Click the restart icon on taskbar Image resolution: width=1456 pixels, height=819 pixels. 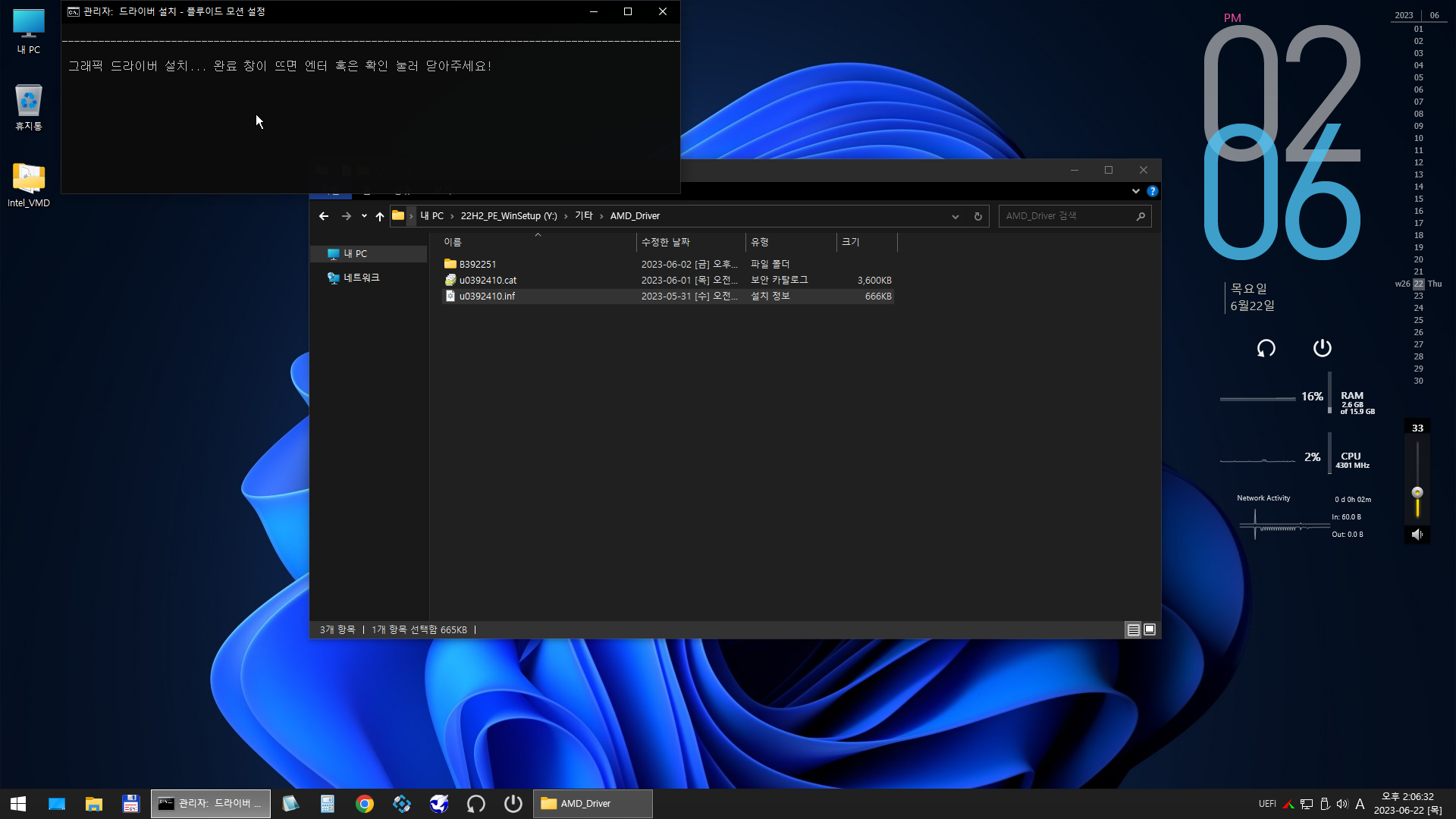476,804
